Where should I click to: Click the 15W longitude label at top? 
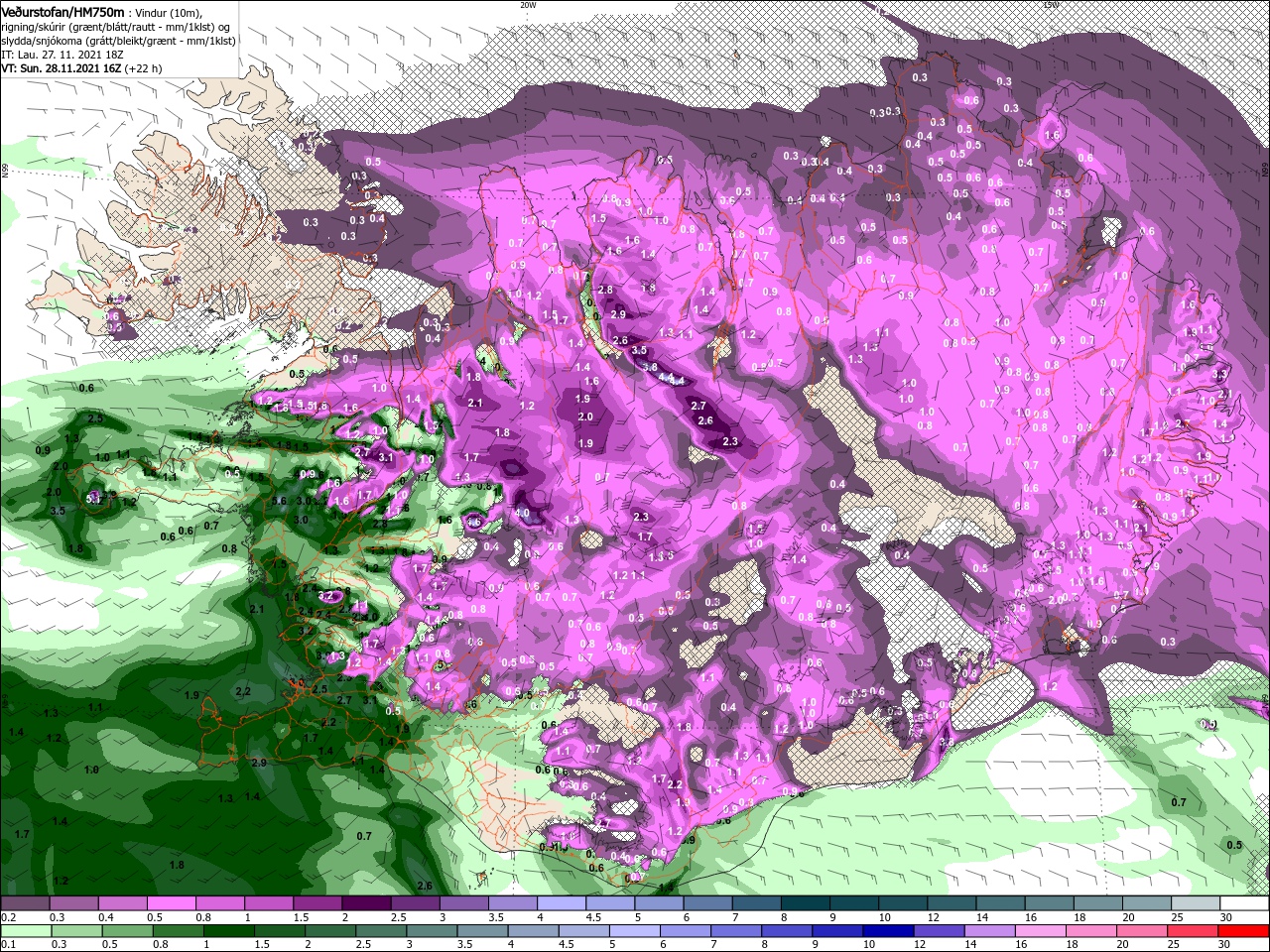(x=1050, y=5)
